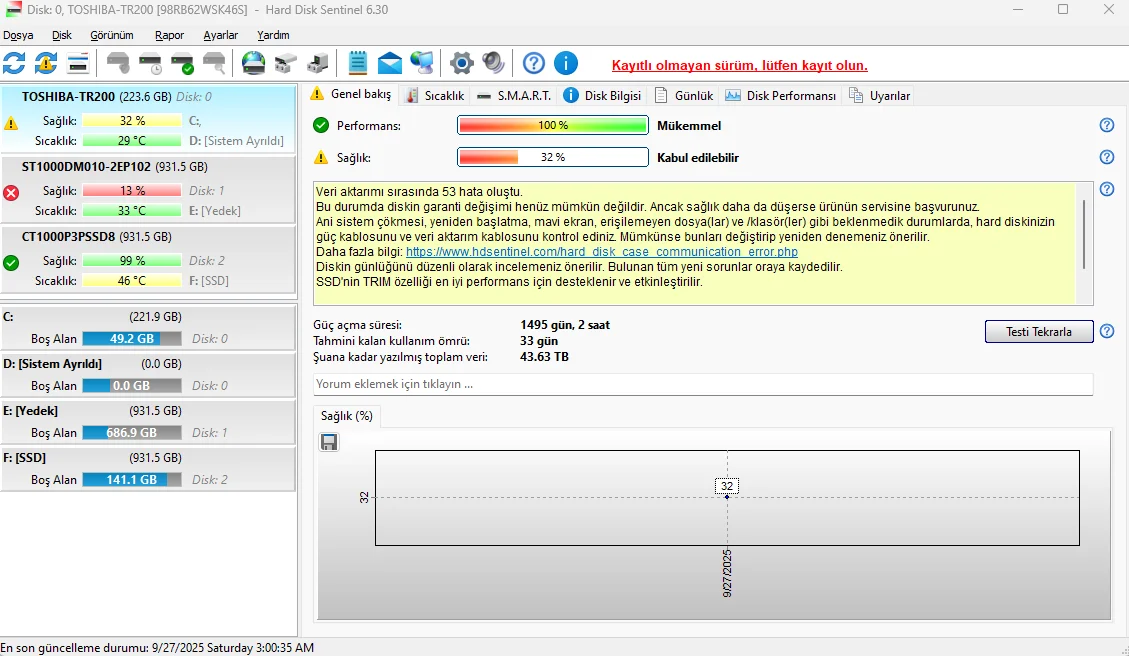Click the Performans 100 % bar
Screen dimensions: 1129x656
pos(553,125)
